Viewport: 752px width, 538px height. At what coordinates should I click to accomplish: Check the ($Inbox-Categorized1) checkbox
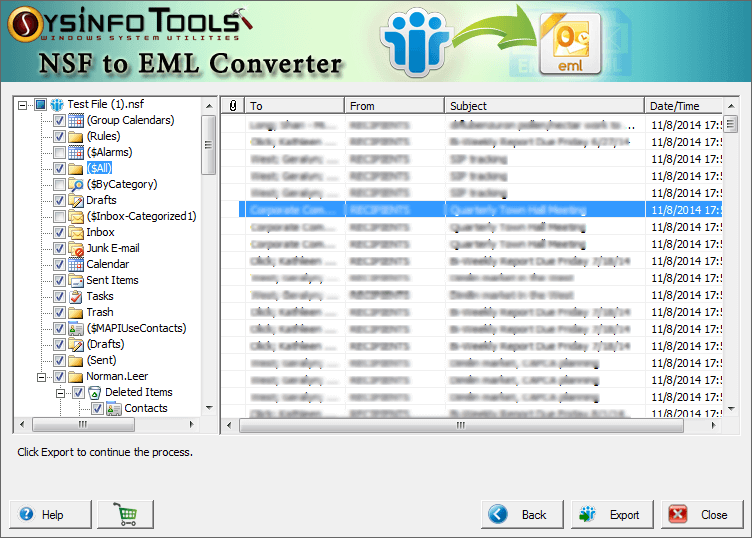pos(59,216)
